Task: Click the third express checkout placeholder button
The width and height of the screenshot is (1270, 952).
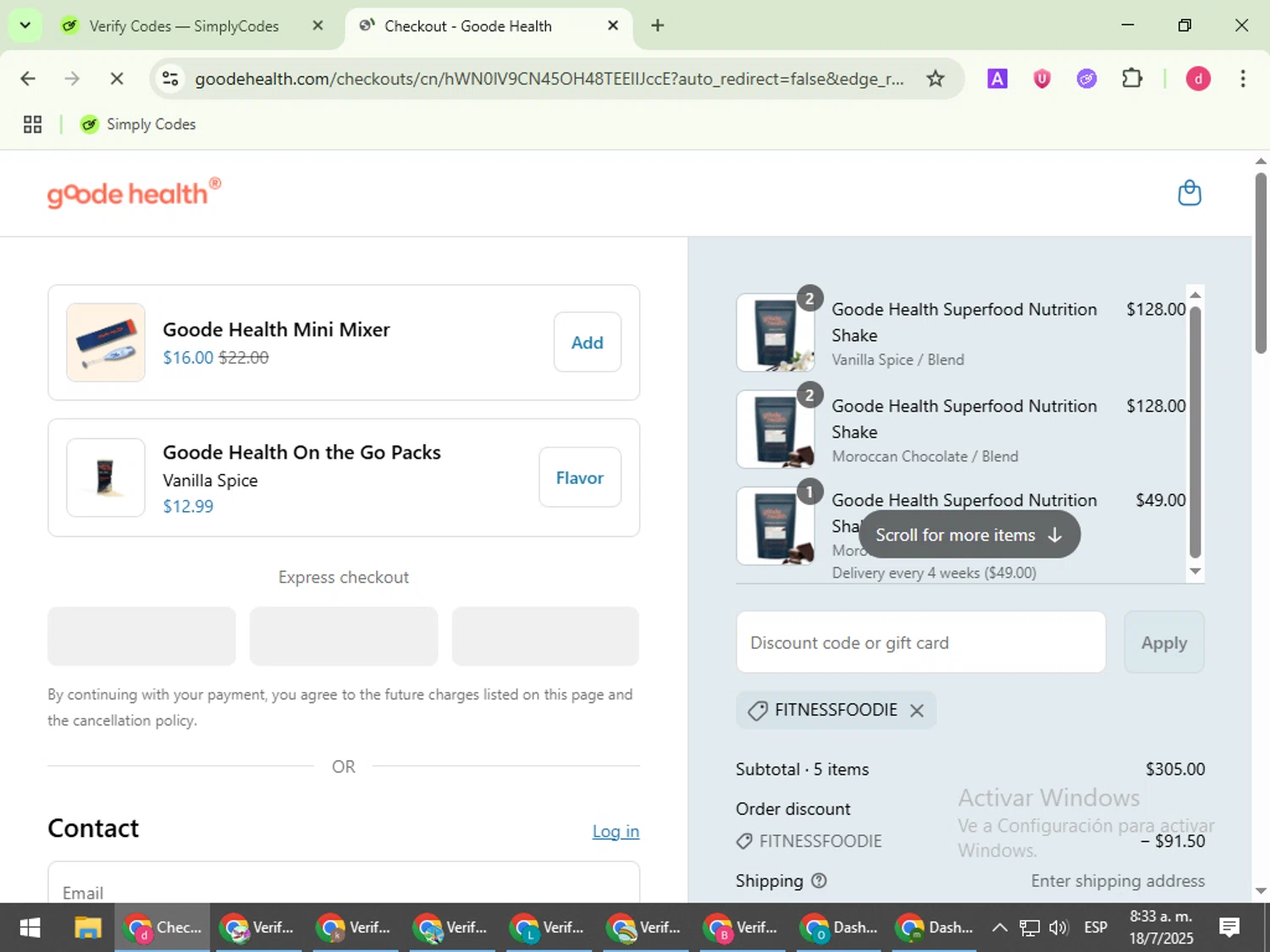Action: click(x=545, y=636)
